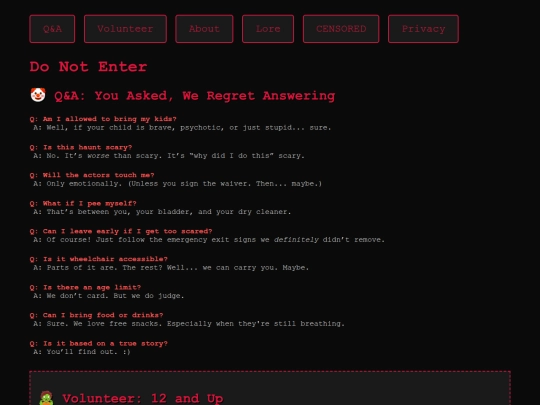The width and height of the screenshot is (540, 405).
Task: Click heading 'Q&A: You Asked, We Regret Answering'
Action: (195, 96)
